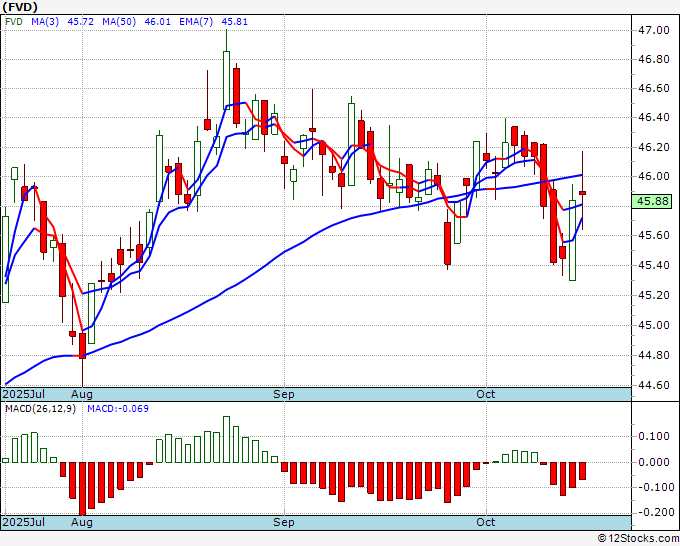Click the MACD(26,12,9) indicator label
This screenshot has height=546, width=680.
point(40,409)
